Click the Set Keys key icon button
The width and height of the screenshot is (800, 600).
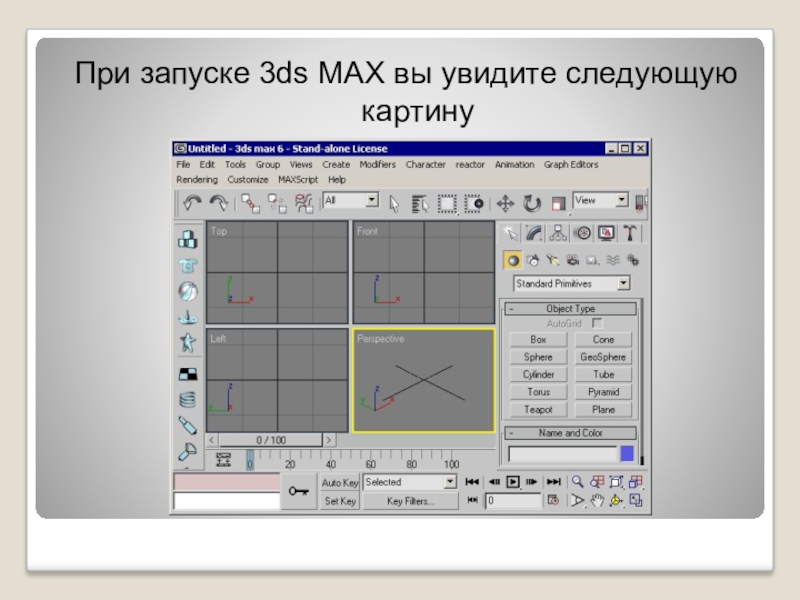pos(298,491)
